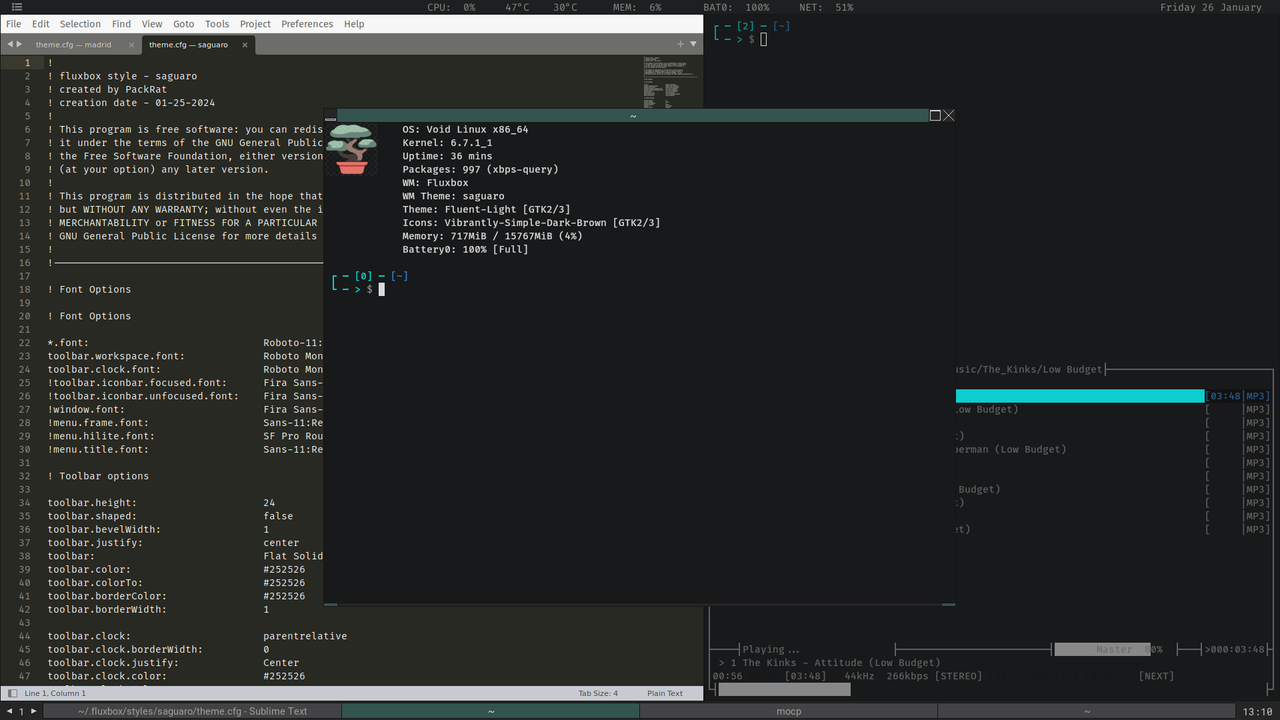Switch to the theme.cfg — madrid tab
The width and height of the screenshot is (1280, 720).
(x=73, y=44)
